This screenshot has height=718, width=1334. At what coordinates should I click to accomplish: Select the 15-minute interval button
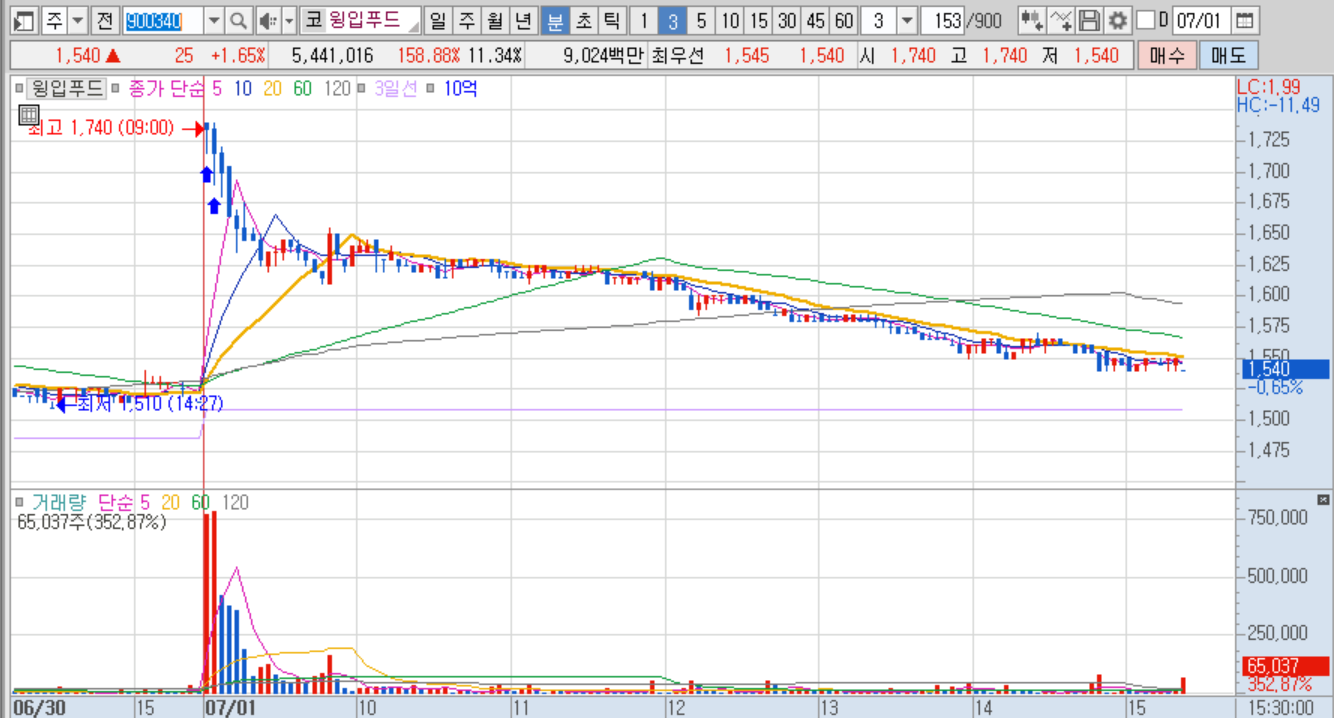(759, 20)
